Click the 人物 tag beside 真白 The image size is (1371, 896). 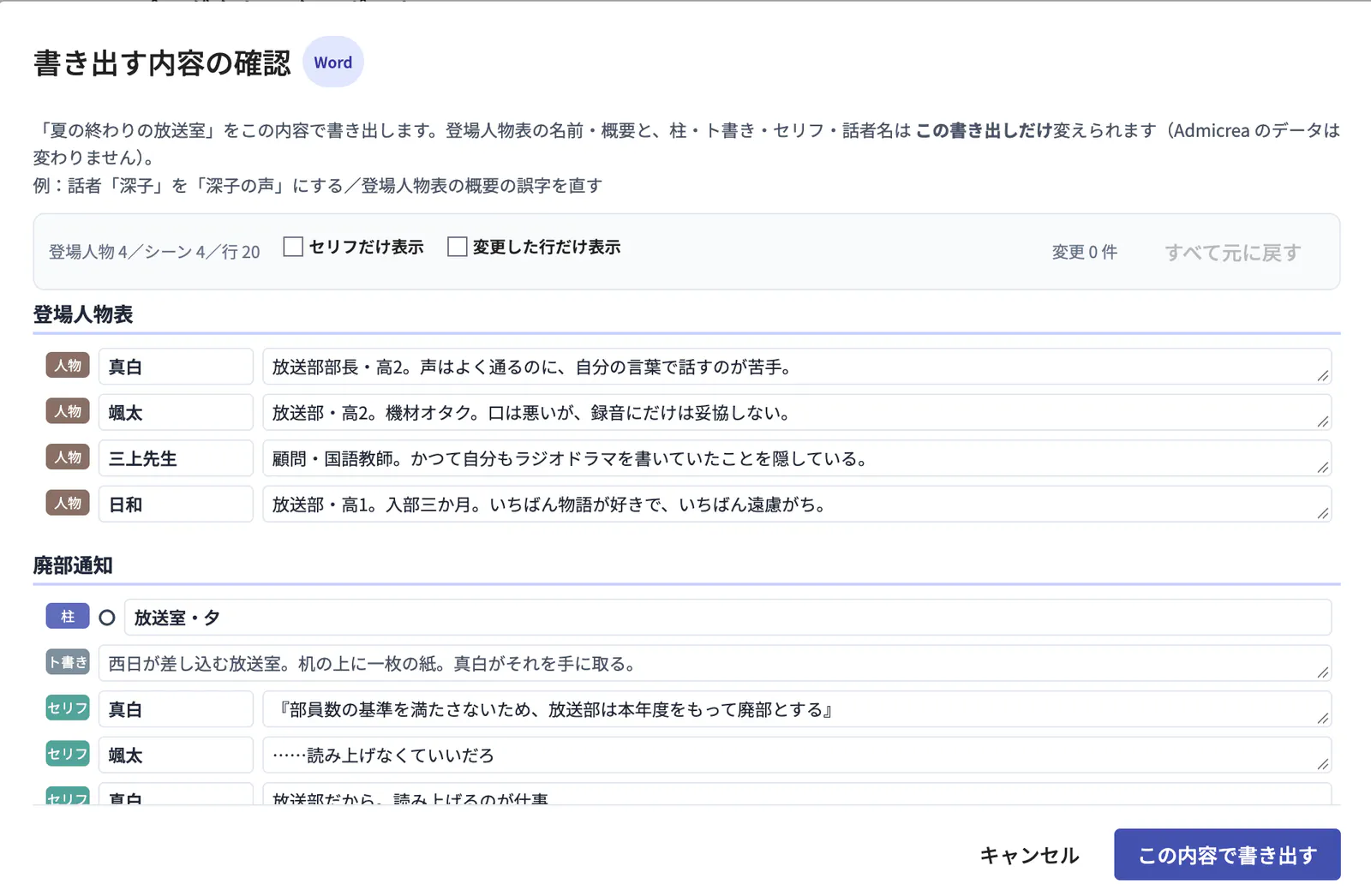tap(68, 366)
